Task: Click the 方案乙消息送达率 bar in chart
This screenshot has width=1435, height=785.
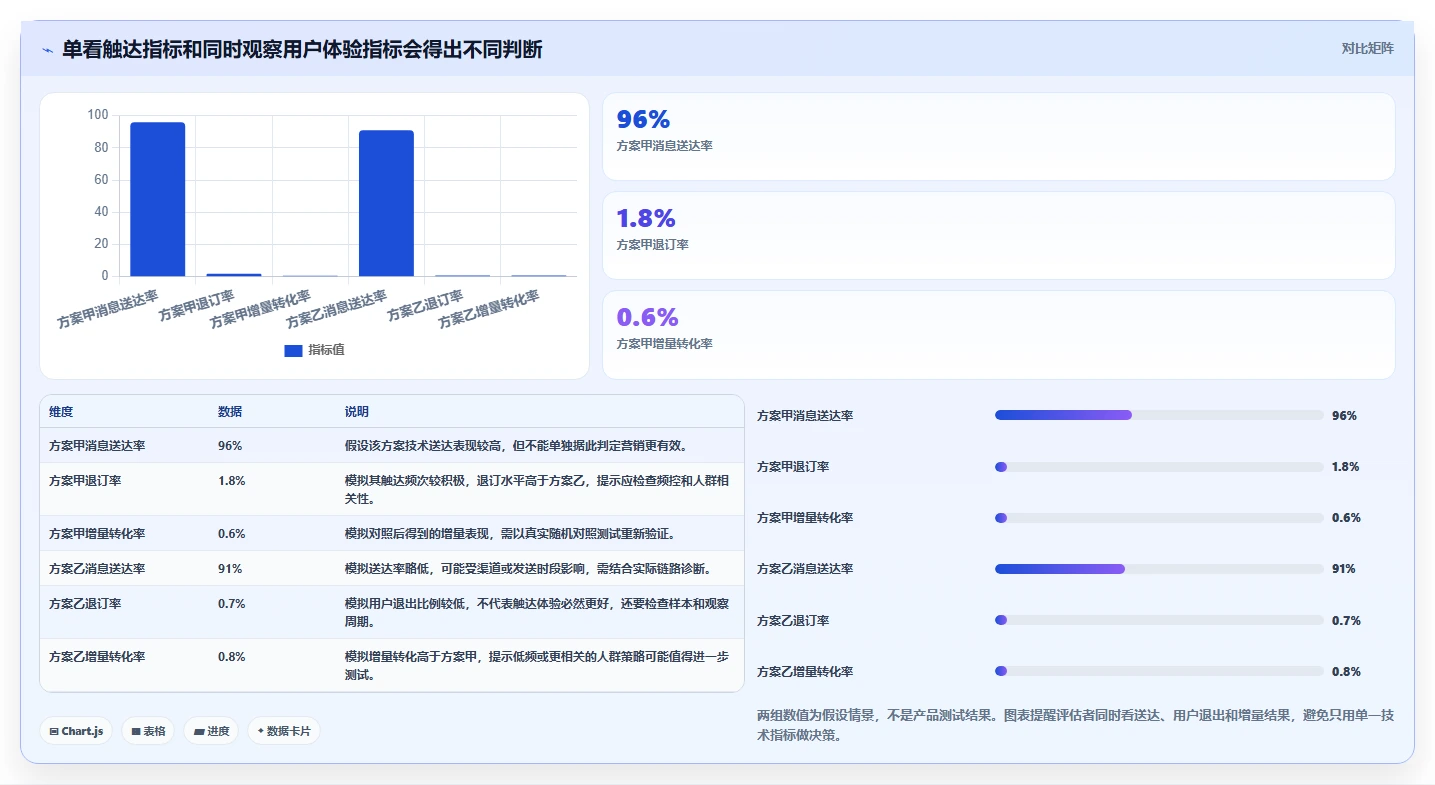Action: click(386, 203)
